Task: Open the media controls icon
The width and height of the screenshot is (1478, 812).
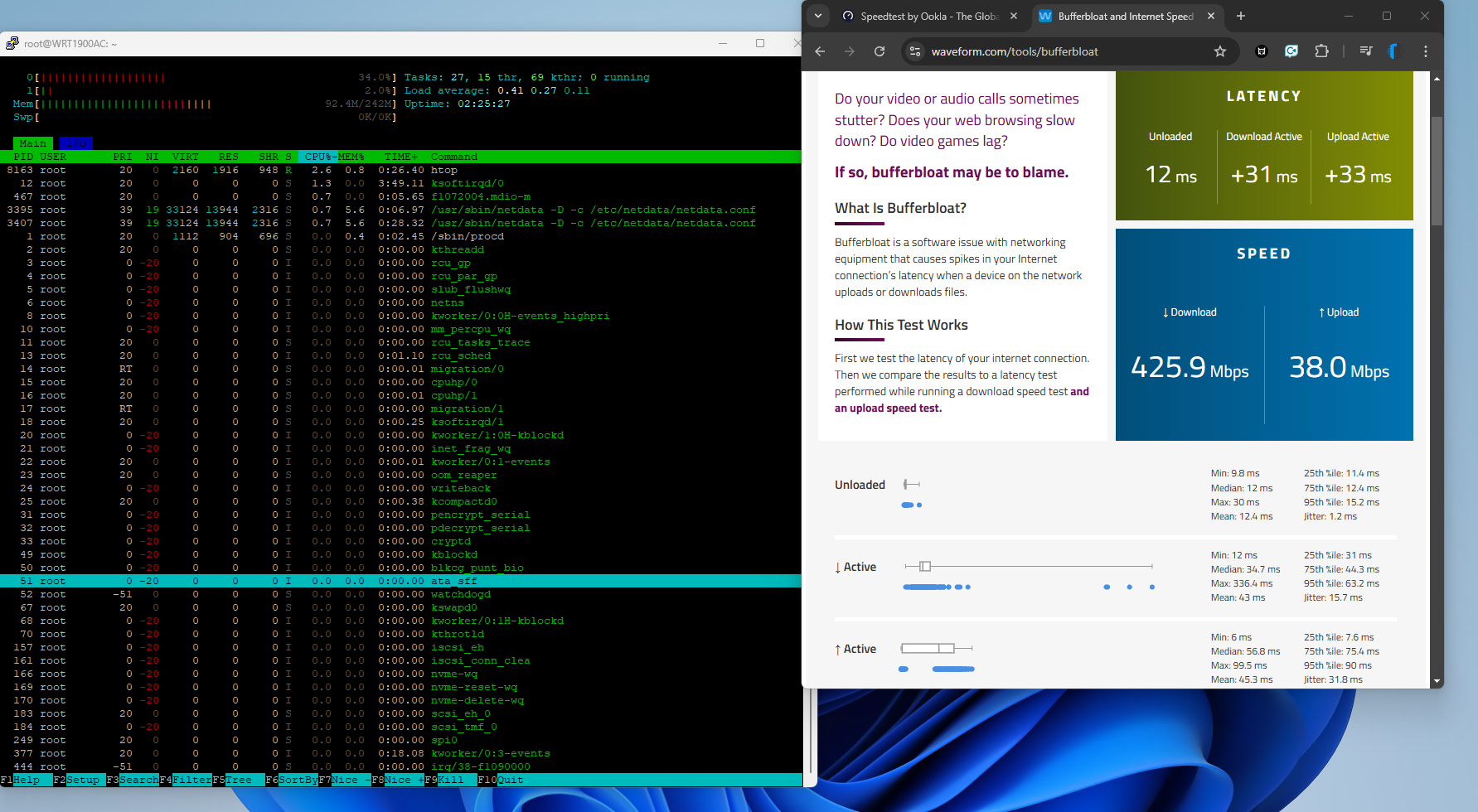Action: click(x=1366, y=51)
